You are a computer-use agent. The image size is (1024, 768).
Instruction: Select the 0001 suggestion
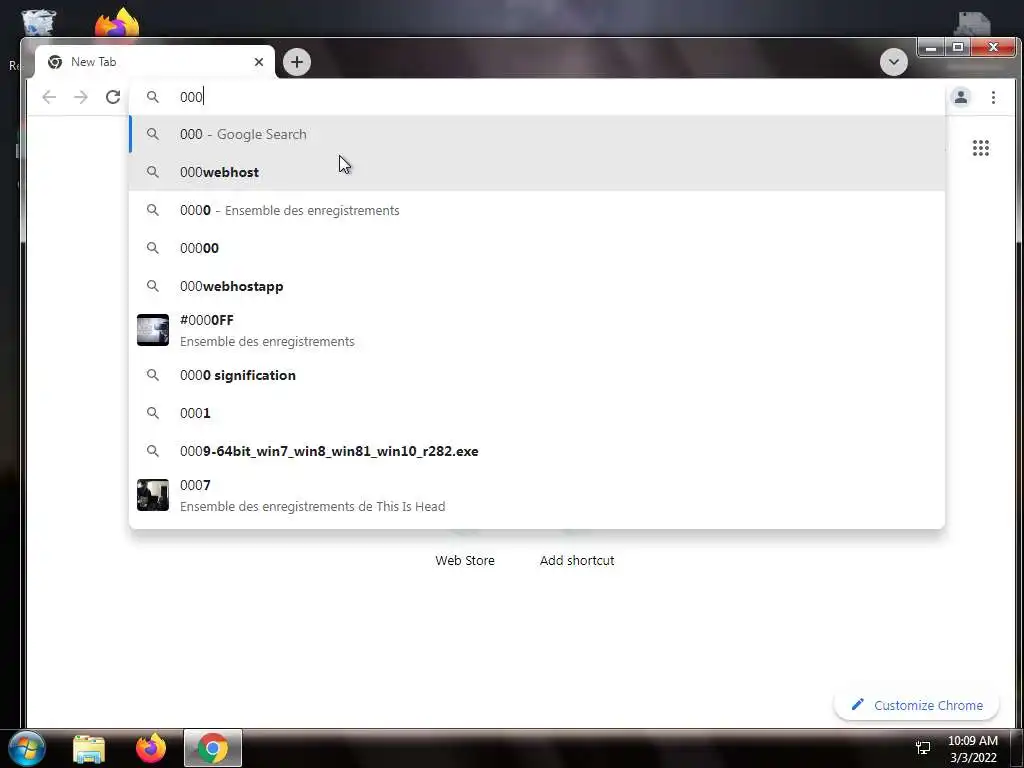[x=537, y=413]
